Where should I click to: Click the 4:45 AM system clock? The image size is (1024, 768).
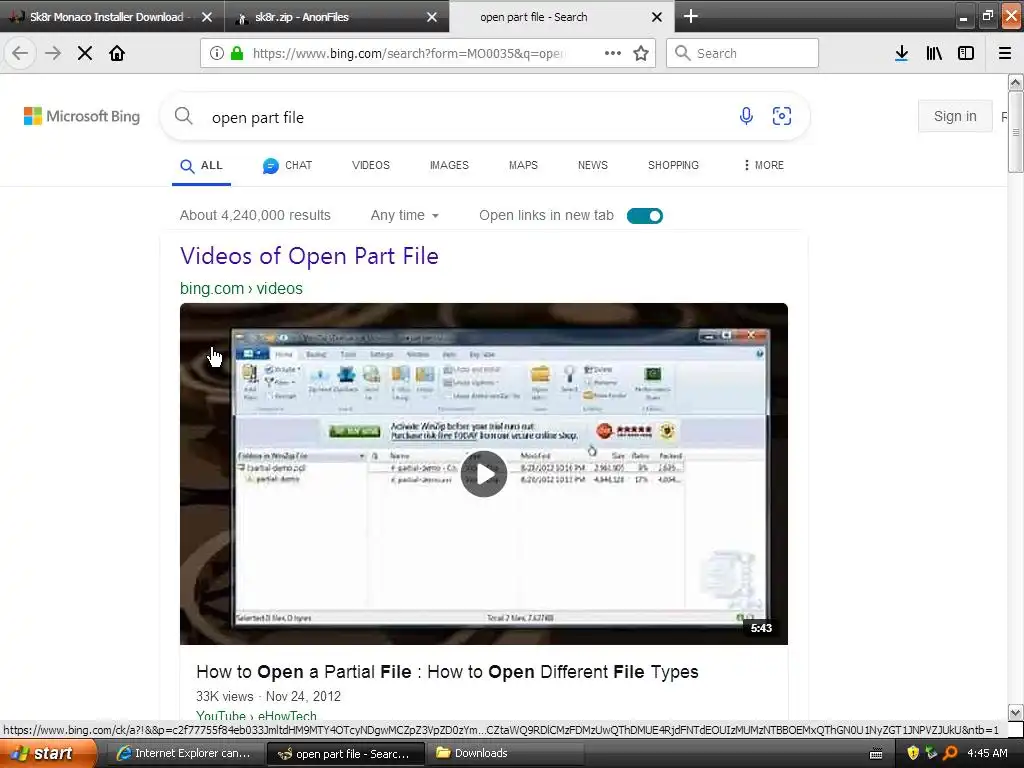[987, 753]
